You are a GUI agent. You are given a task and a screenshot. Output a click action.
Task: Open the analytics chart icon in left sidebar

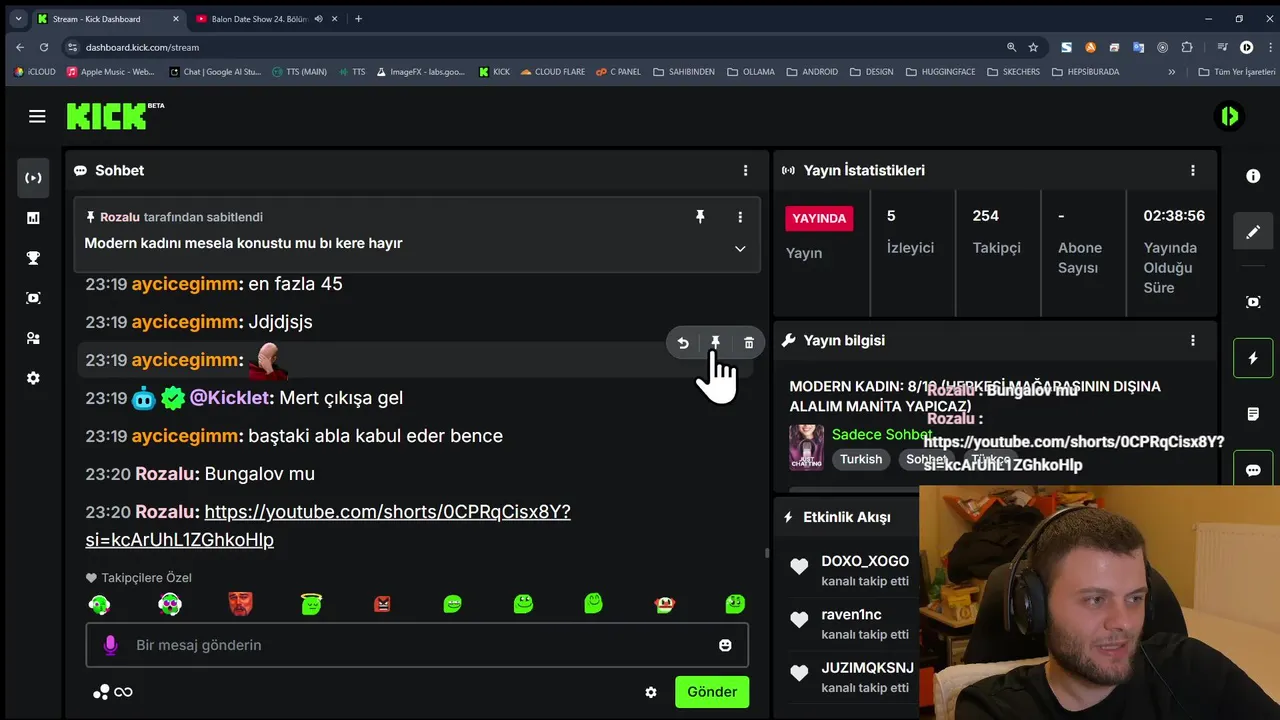click(x=33, y=218)
